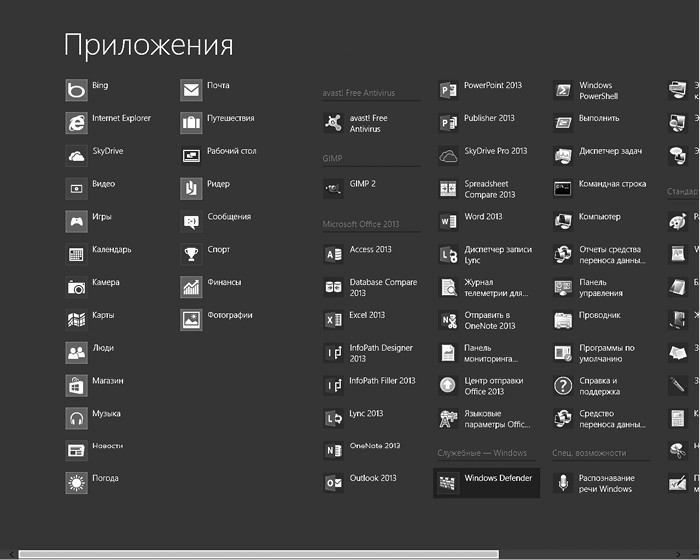
Task: Open SkyDrive cloud icon
Action: 76,156
